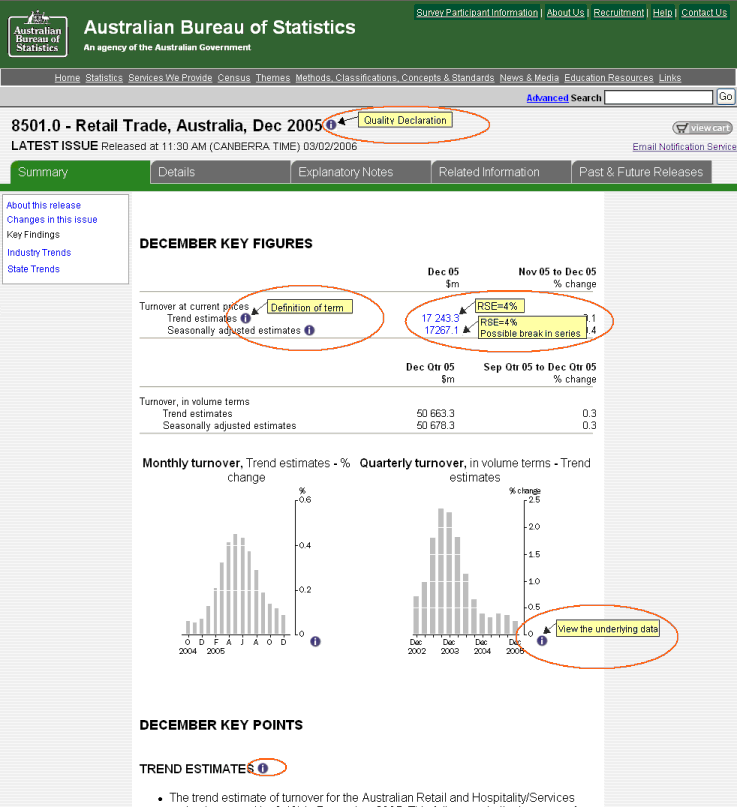This screenshot has width=737, height=807.
Task: Select Industry Trends in sidebar
Action: (39, 253)
